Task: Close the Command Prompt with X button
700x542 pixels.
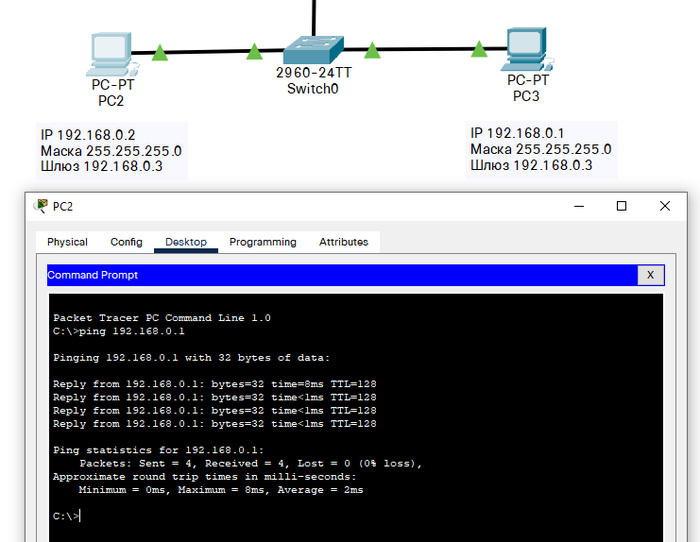Action: [x=650, y=275]
